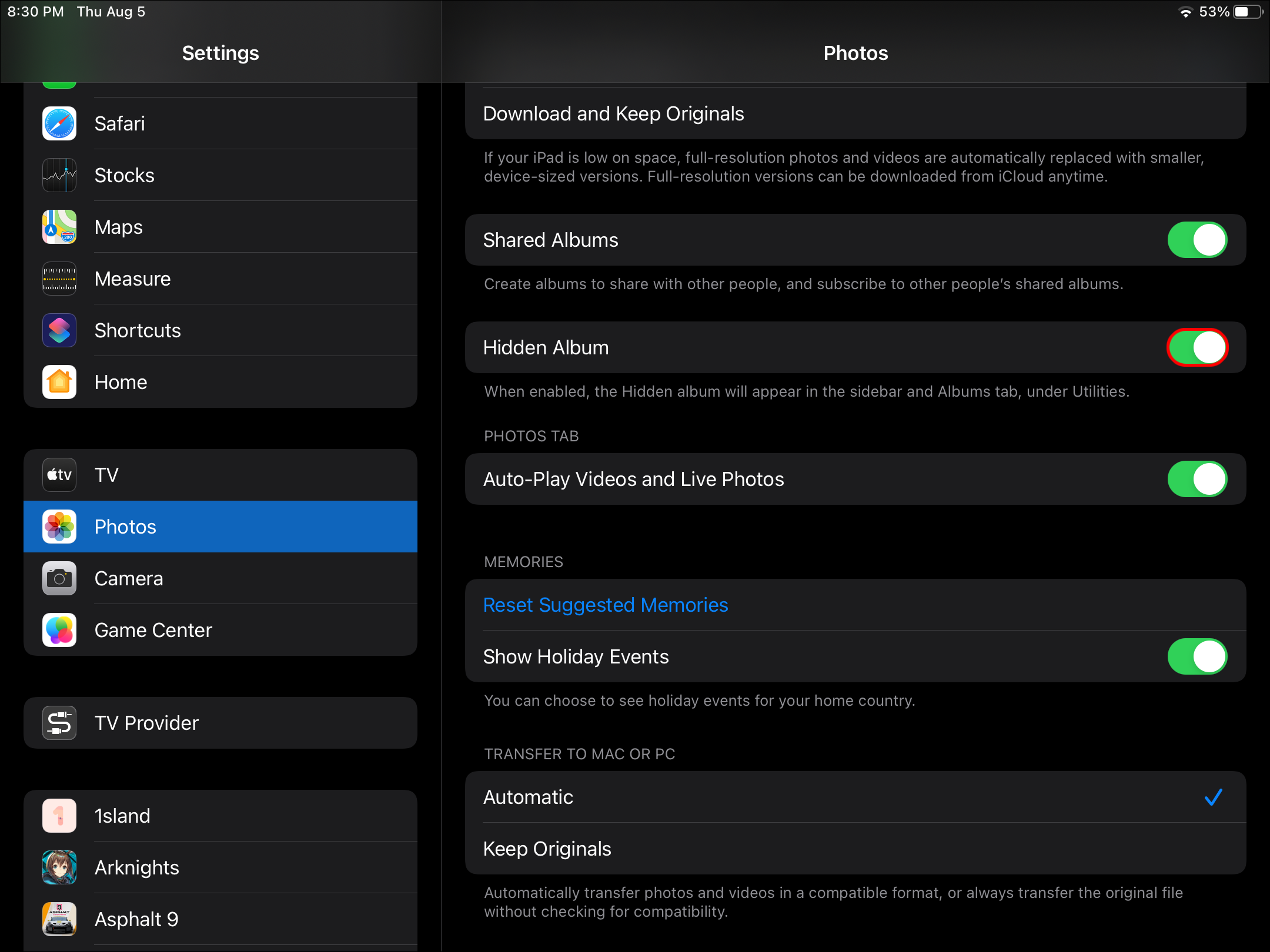Toggle Auto-Play Videos and Live Photos
Image resolution: width=1270 pixels, height=952 pixels.
[x=1197, y=479]
